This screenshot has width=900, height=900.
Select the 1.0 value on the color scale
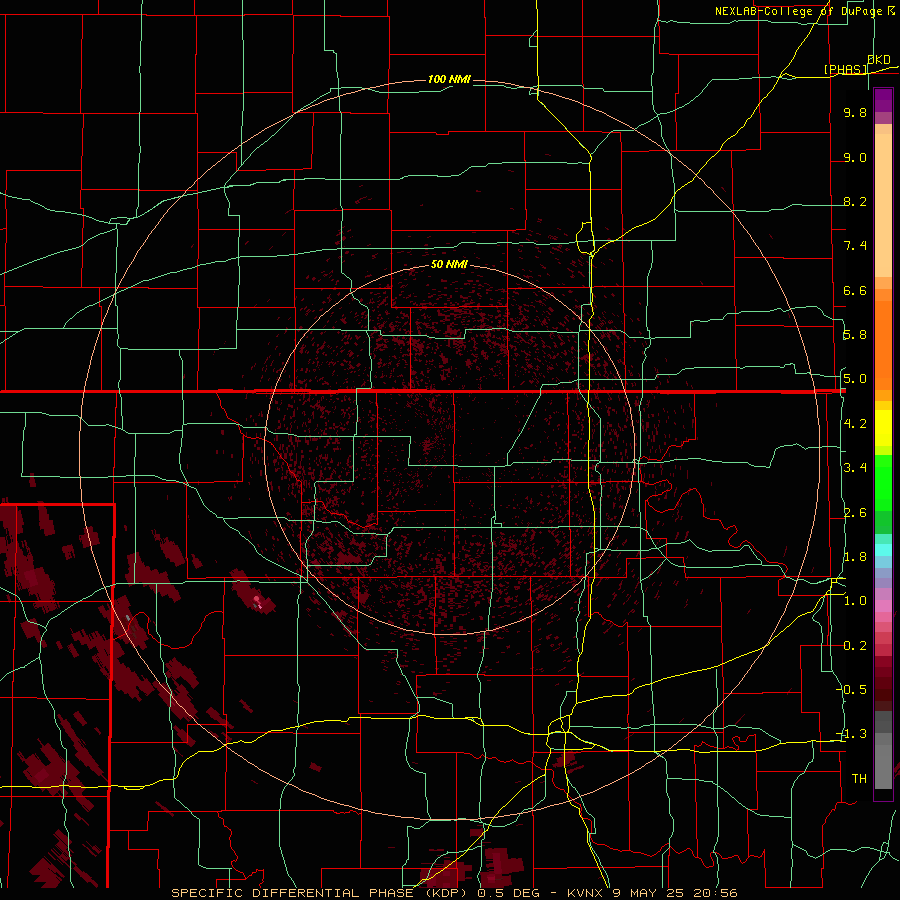tap(855, 601)
